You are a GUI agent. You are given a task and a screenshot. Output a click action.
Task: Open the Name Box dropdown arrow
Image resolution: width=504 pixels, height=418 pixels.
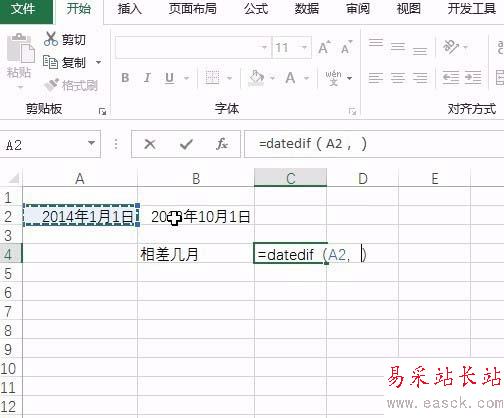pyautogui.click(x=91, y=143)
